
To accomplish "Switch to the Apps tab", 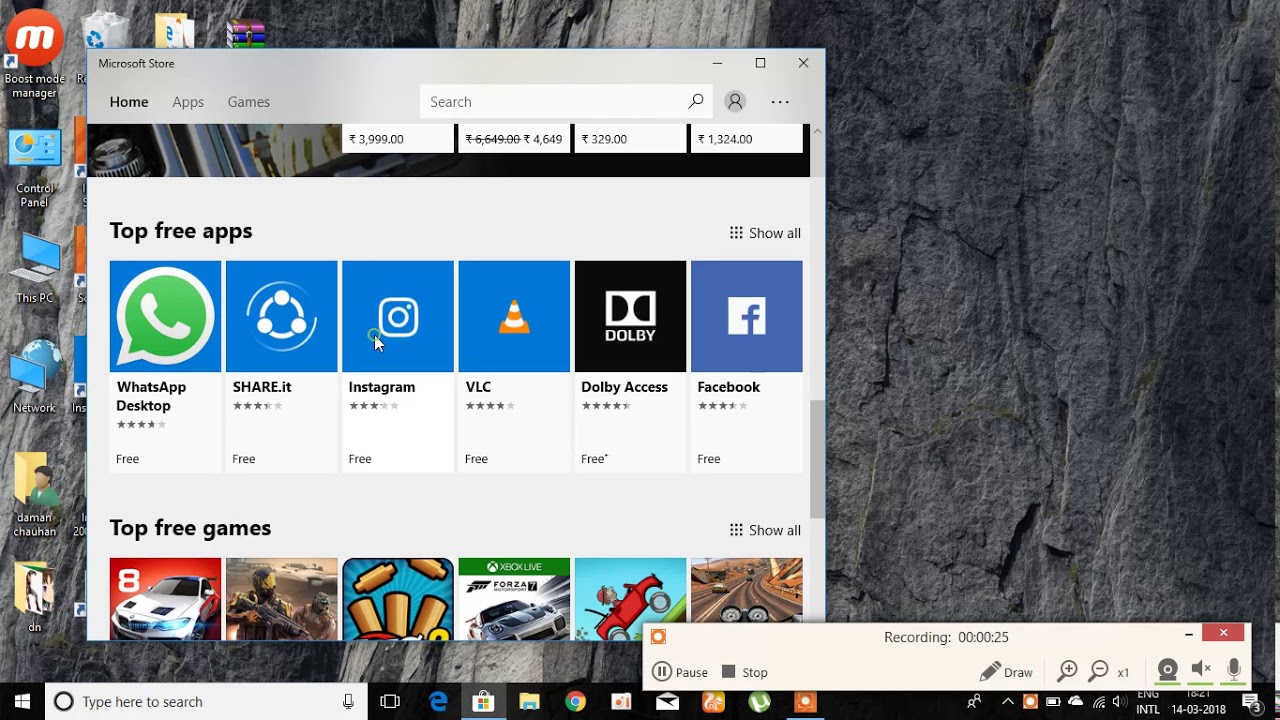I will click(188, 102).
